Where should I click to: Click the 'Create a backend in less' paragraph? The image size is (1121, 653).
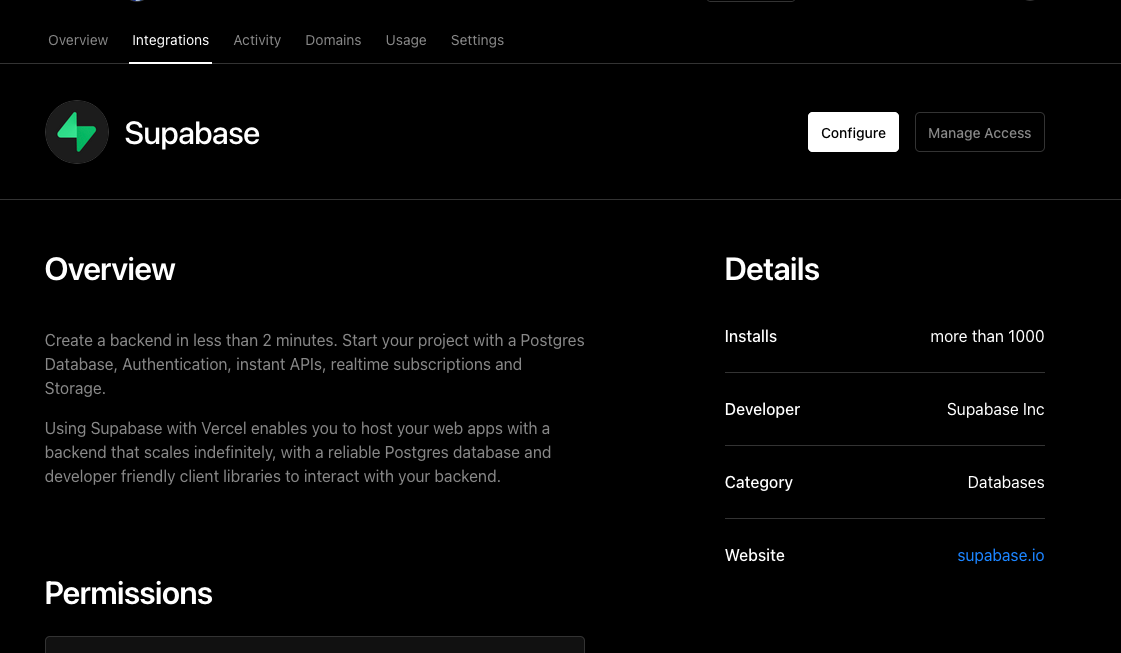coord(315,364)
